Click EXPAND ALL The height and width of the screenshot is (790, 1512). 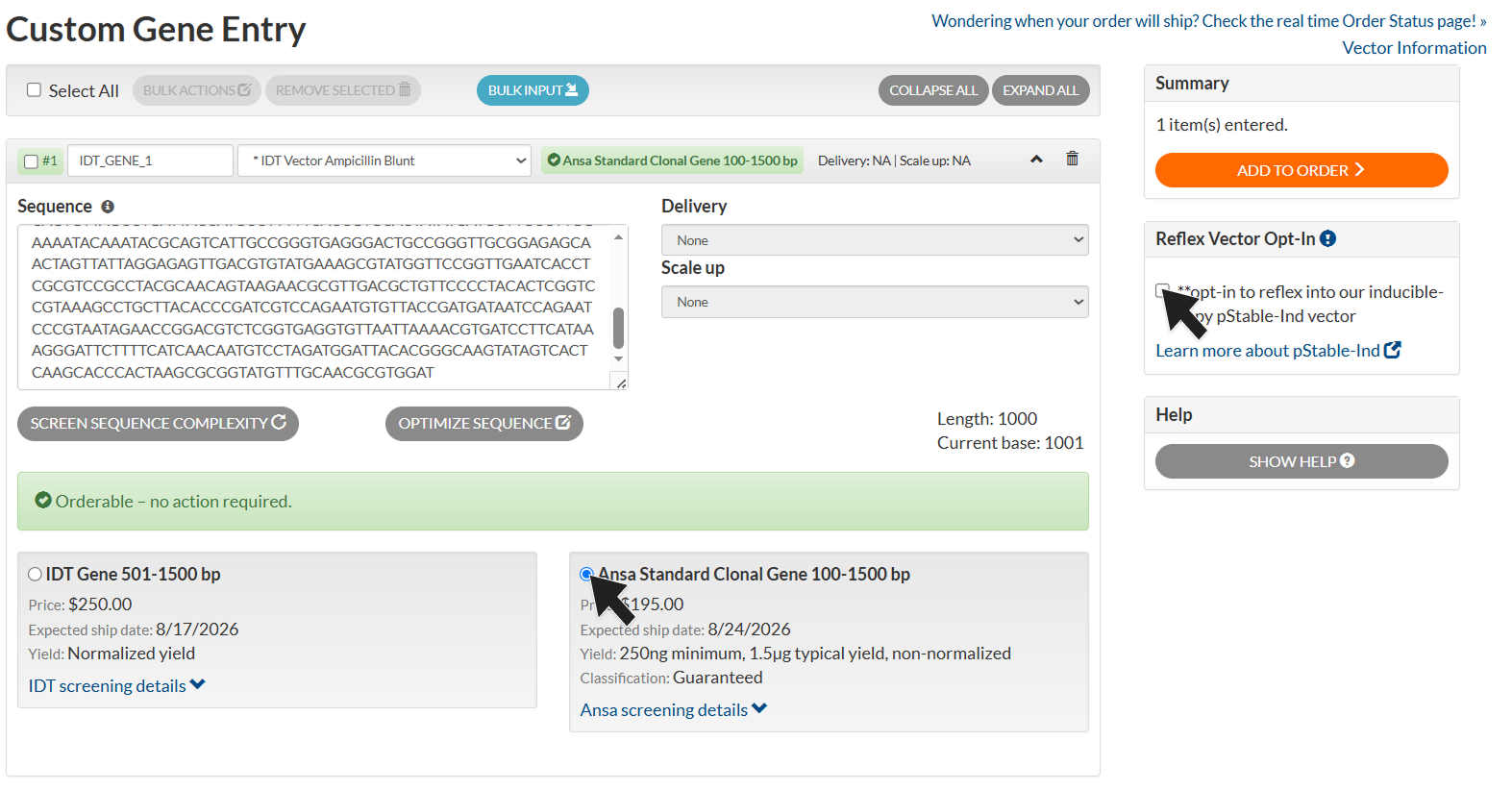(x=1041, y=90)
